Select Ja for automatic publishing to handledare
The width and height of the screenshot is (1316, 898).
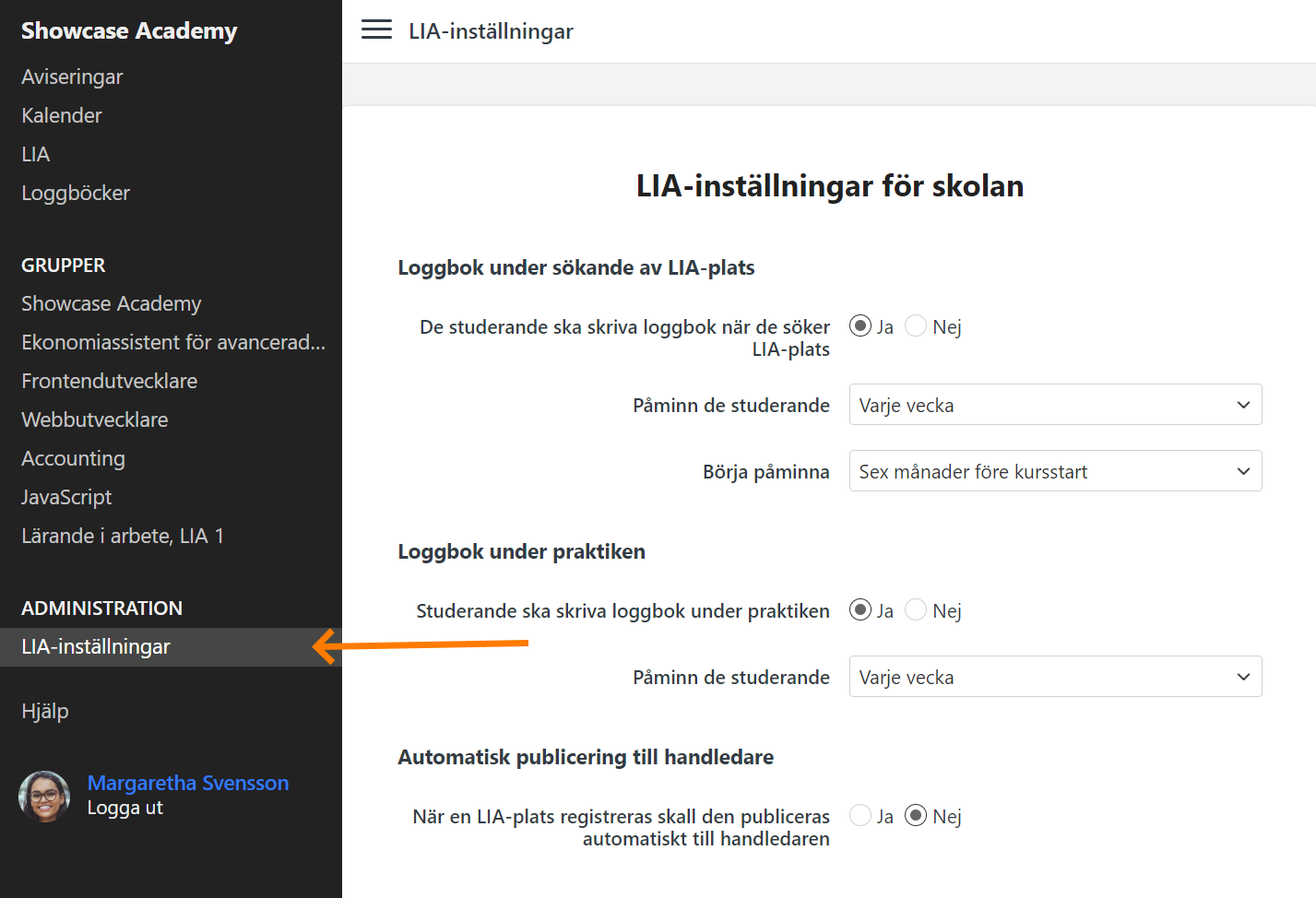860,816
